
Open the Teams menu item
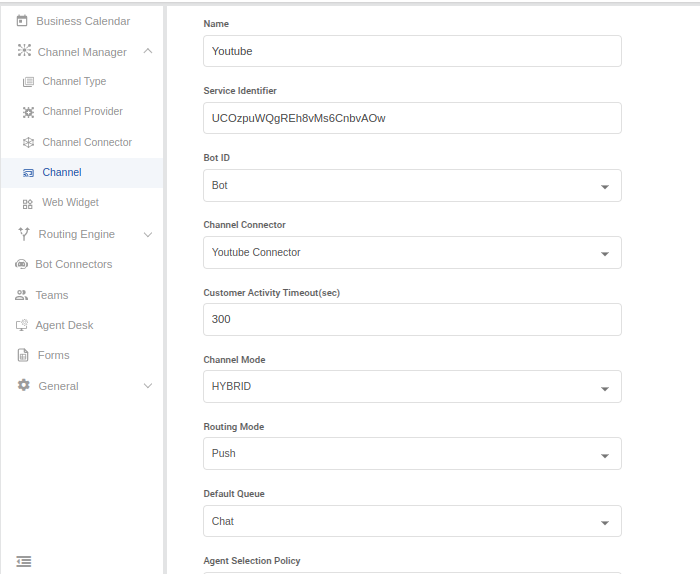(51, 295)
